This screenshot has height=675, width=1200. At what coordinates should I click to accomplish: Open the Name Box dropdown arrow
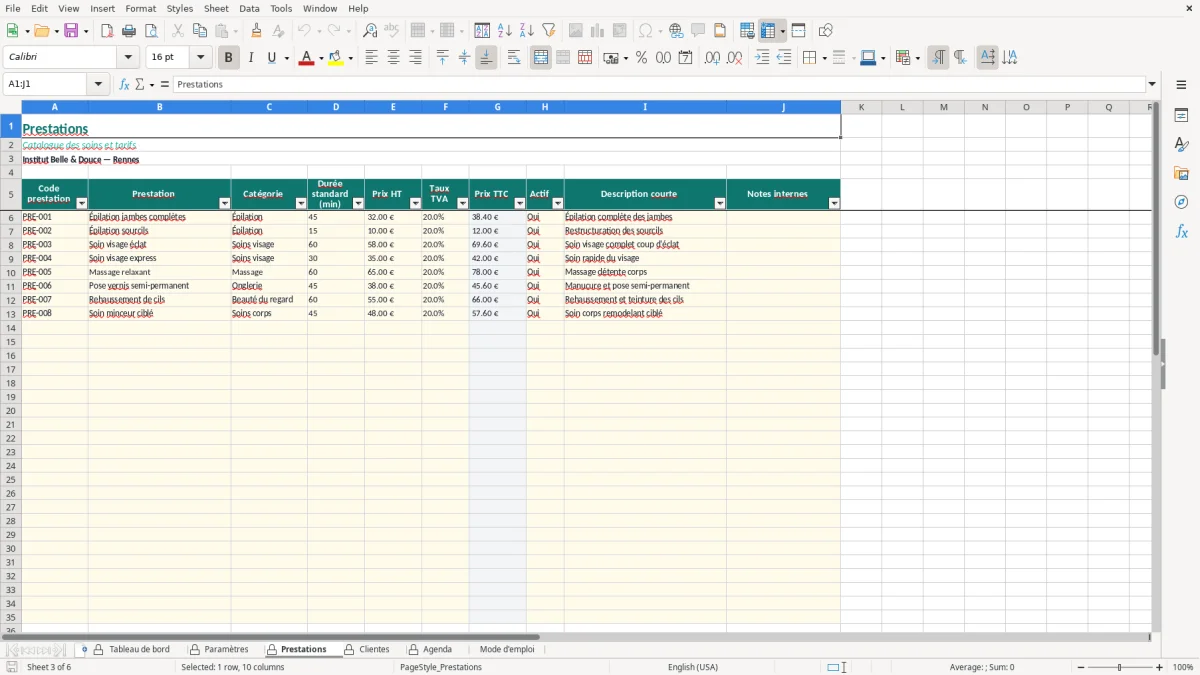coord(99,84)
